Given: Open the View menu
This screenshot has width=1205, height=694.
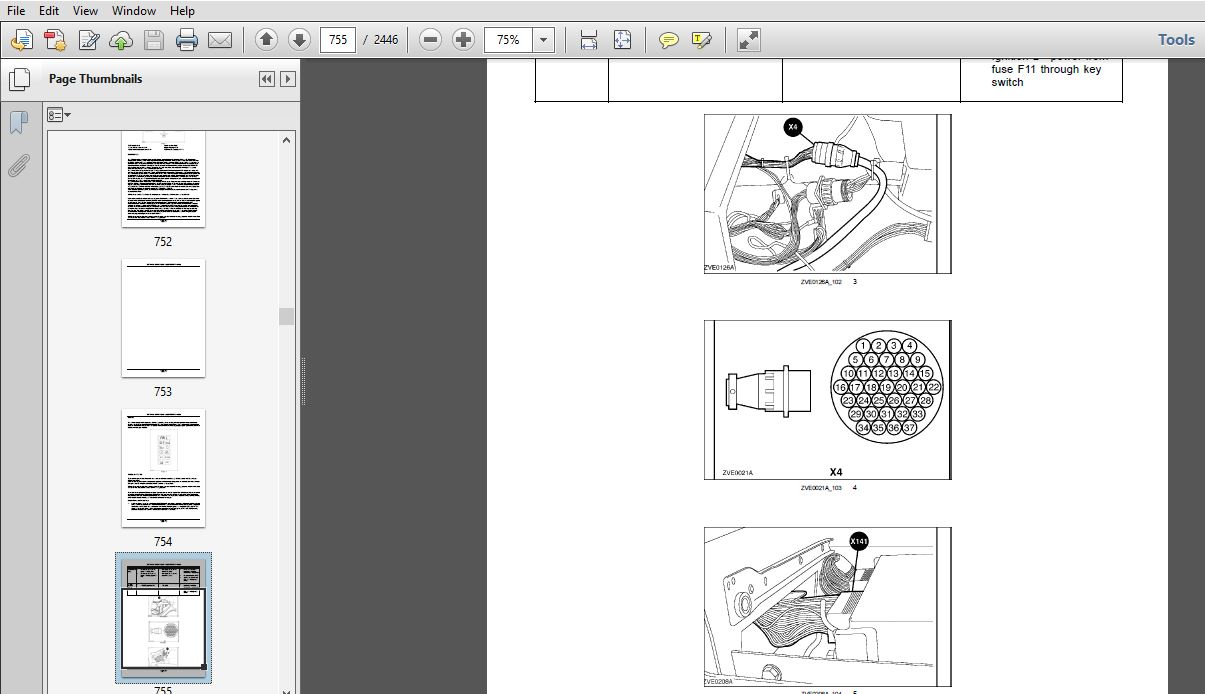Looking at the screenshot, I should coord(86,10).
